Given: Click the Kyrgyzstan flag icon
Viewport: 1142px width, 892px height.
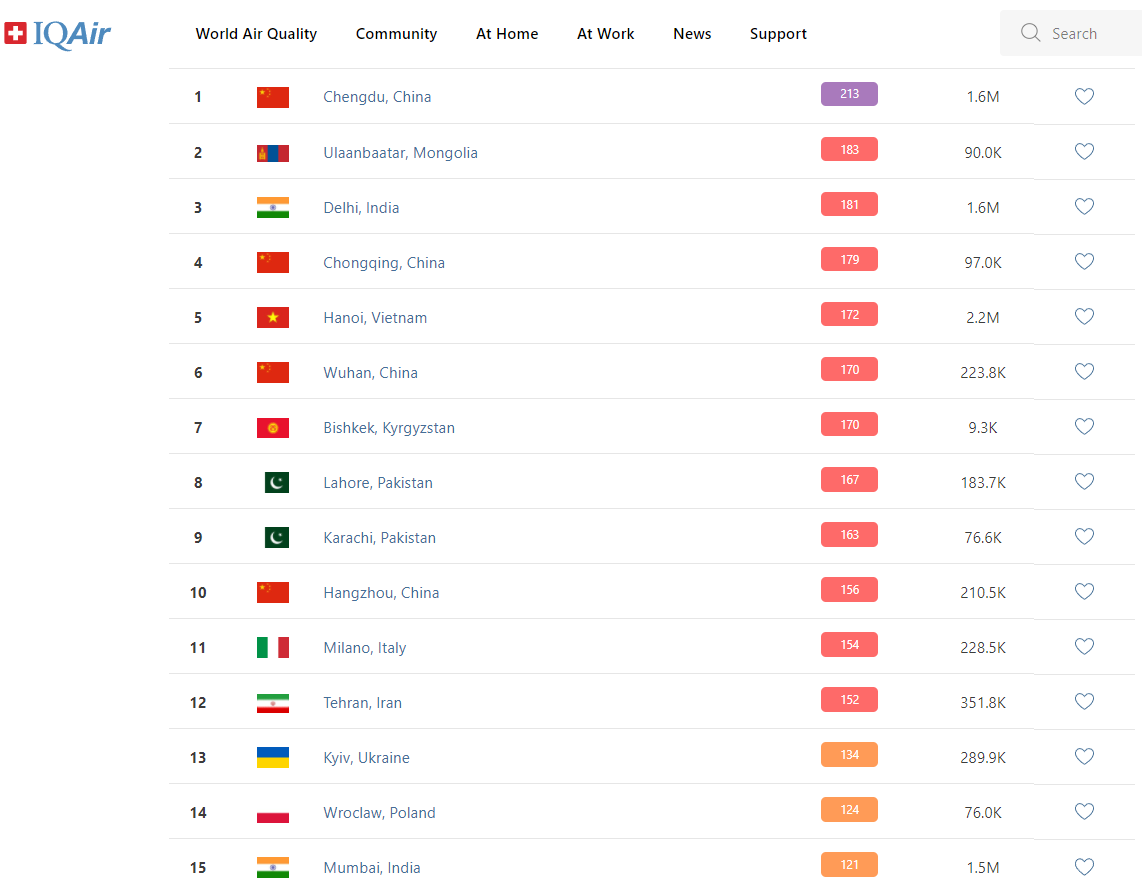Looking at the screenshot, I should tap(273, 428).
